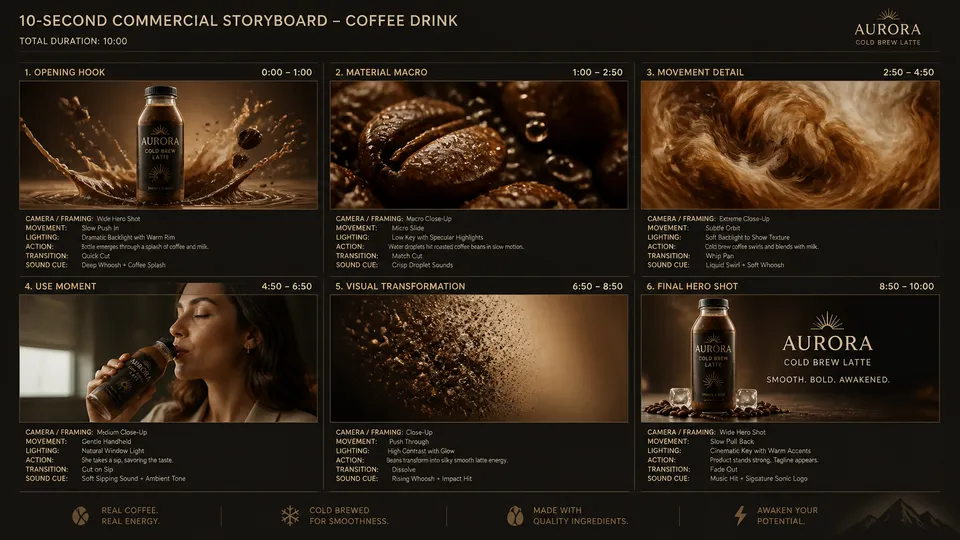Click the Slow Pull Back movement text

click(x=732, y=441)
